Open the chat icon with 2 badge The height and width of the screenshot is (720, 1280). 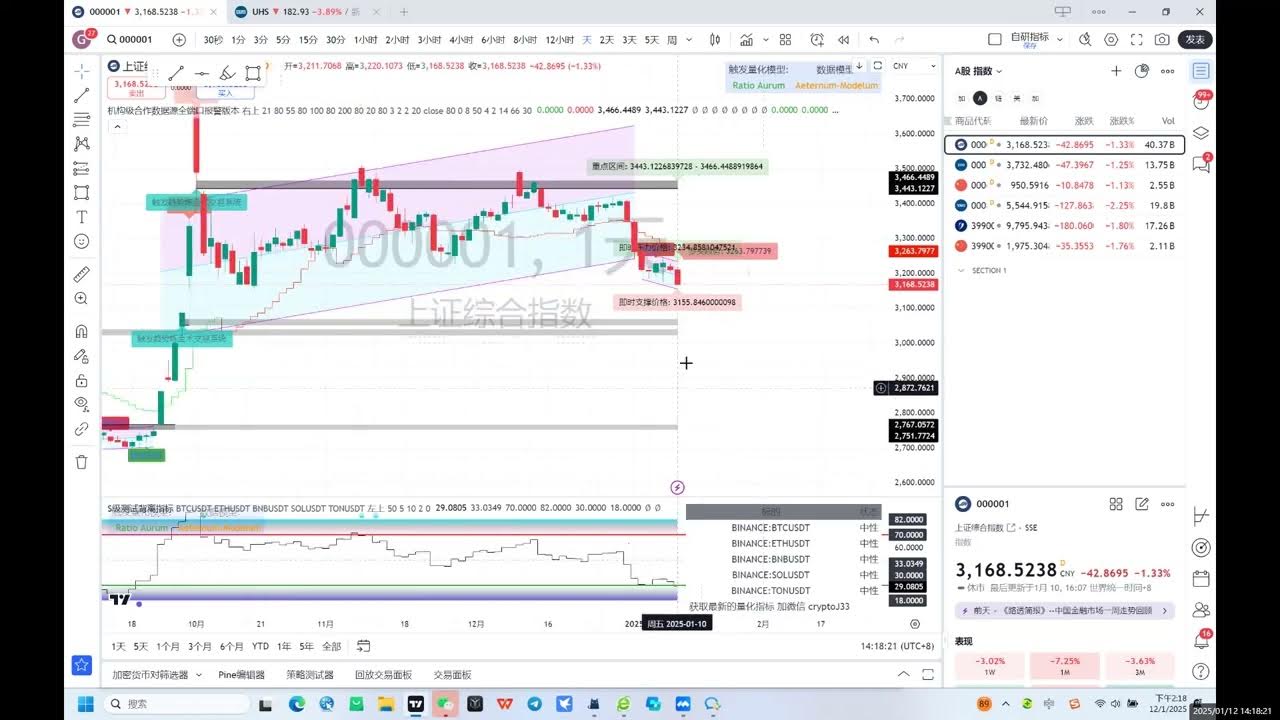pyautogui.click(x=1201, y=164)
